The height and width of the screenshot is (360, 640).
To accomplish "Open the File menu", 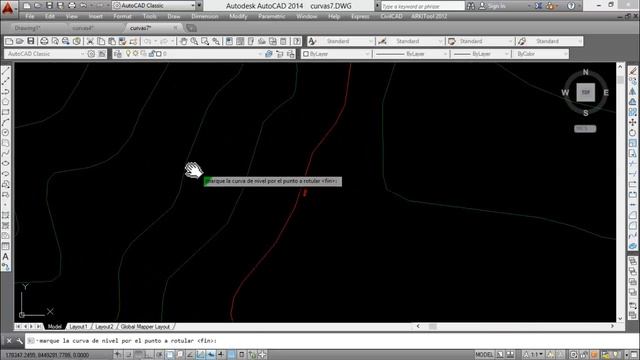I will coord(30,16).
